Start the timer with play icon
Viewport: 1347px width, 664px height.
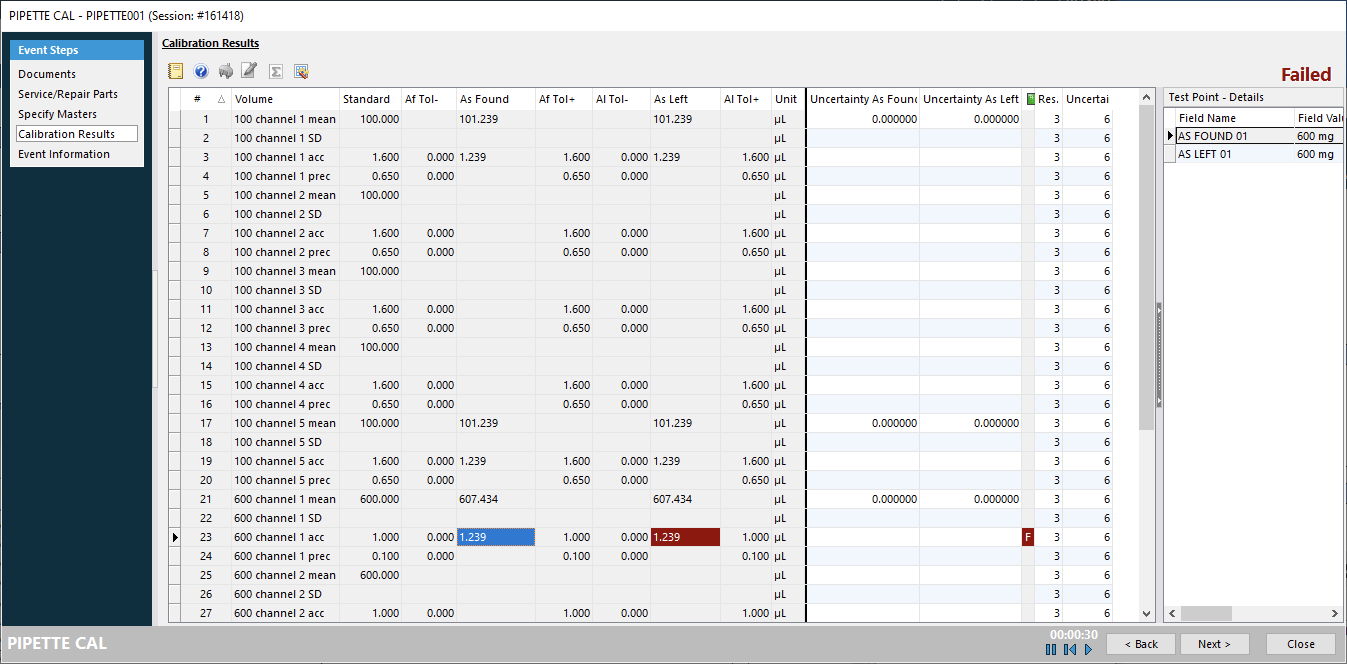click(x=1089, y=650)
